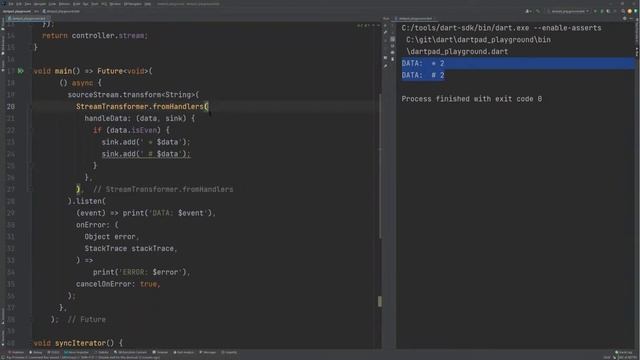The image size is (640, 360).
Task: Click the stop icon in top toolbar
Action: (615, 11)
